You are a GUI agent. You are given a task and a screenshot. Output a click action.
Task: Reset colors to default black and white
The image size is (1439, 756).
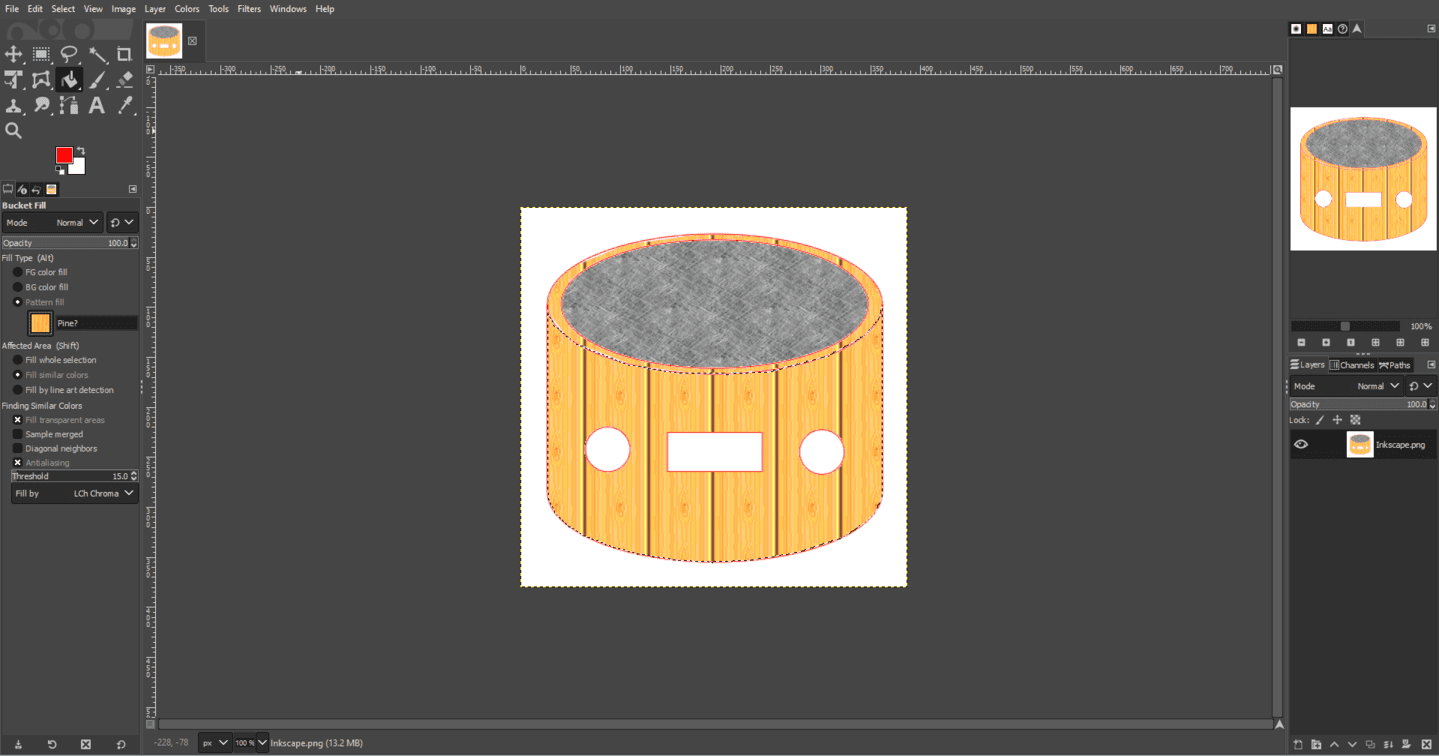59,171
